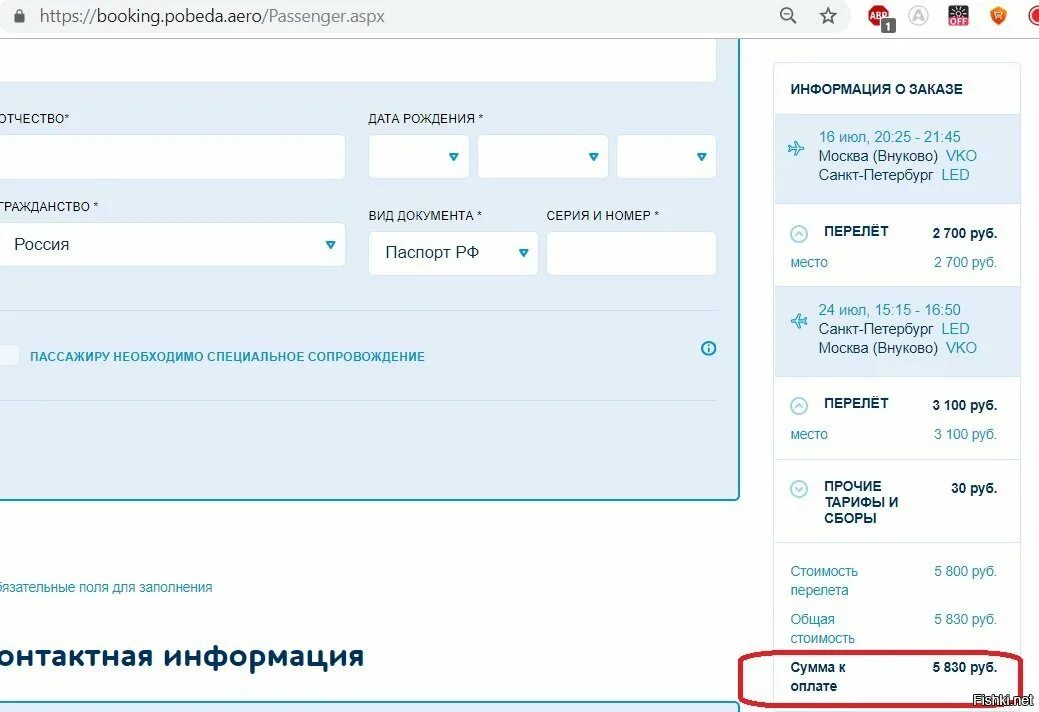
Task: Click the 5 800 руб. flight cost
Action: point(965,571)
